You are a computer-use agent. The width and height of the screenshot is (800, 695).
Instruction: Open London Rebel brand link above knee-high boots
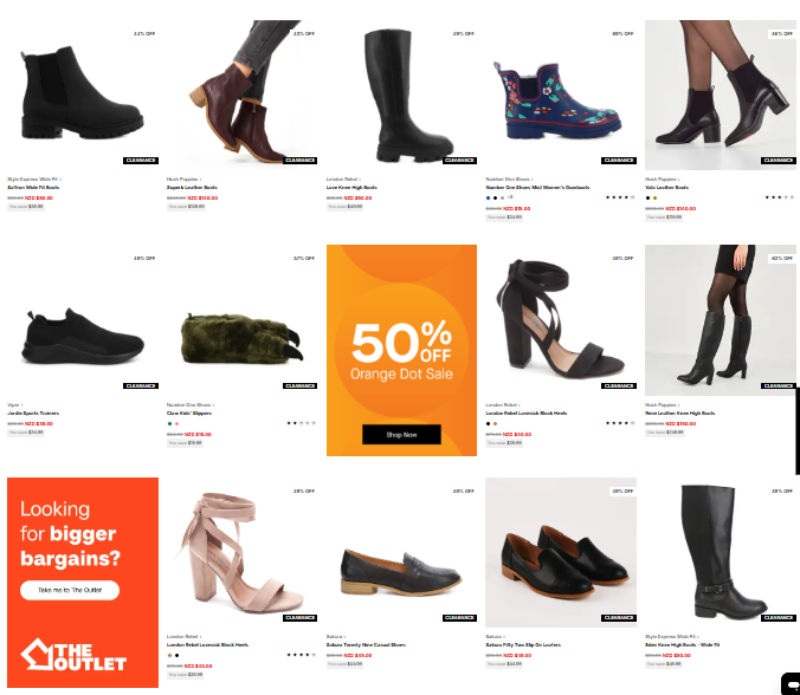pos(343,179)
